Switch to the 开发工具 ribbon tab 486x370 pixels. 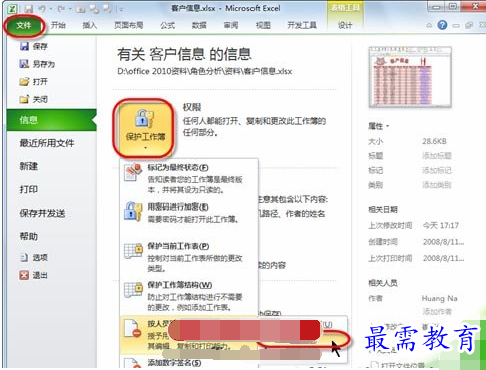click(x=302, y=25)
